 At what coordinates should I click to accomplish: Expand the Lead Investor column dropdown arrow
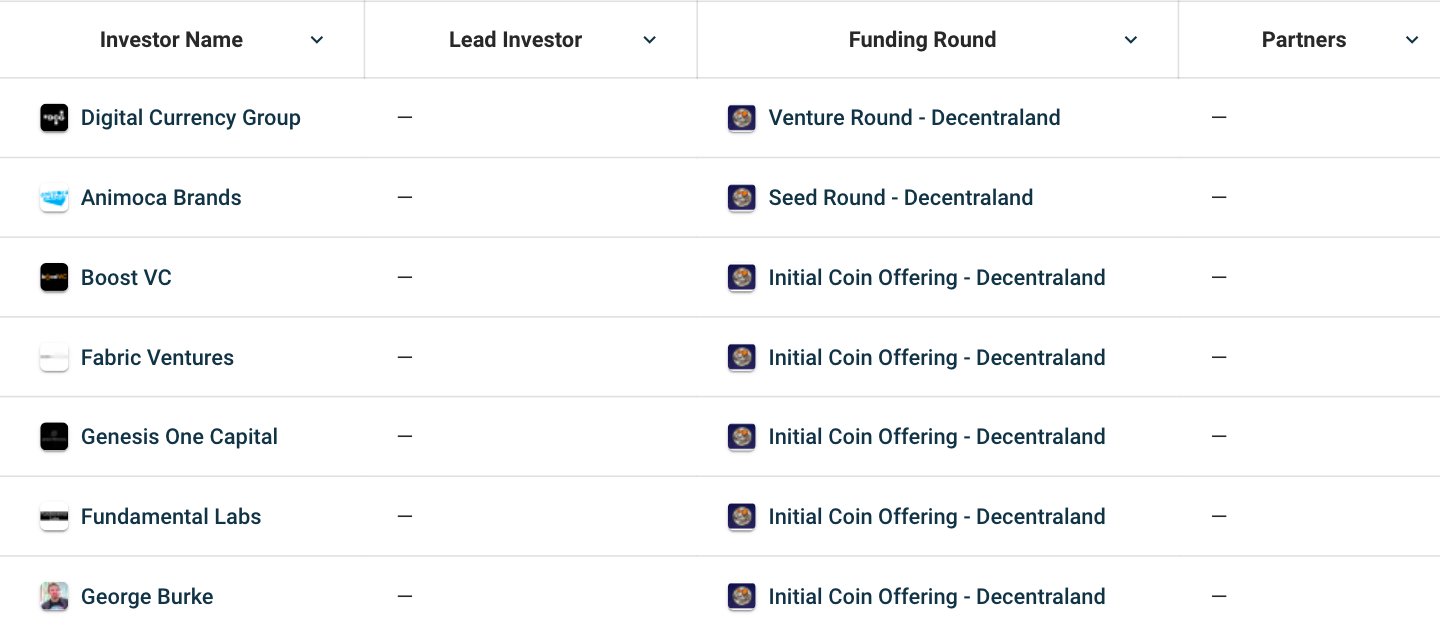click(x=650, y=40)
